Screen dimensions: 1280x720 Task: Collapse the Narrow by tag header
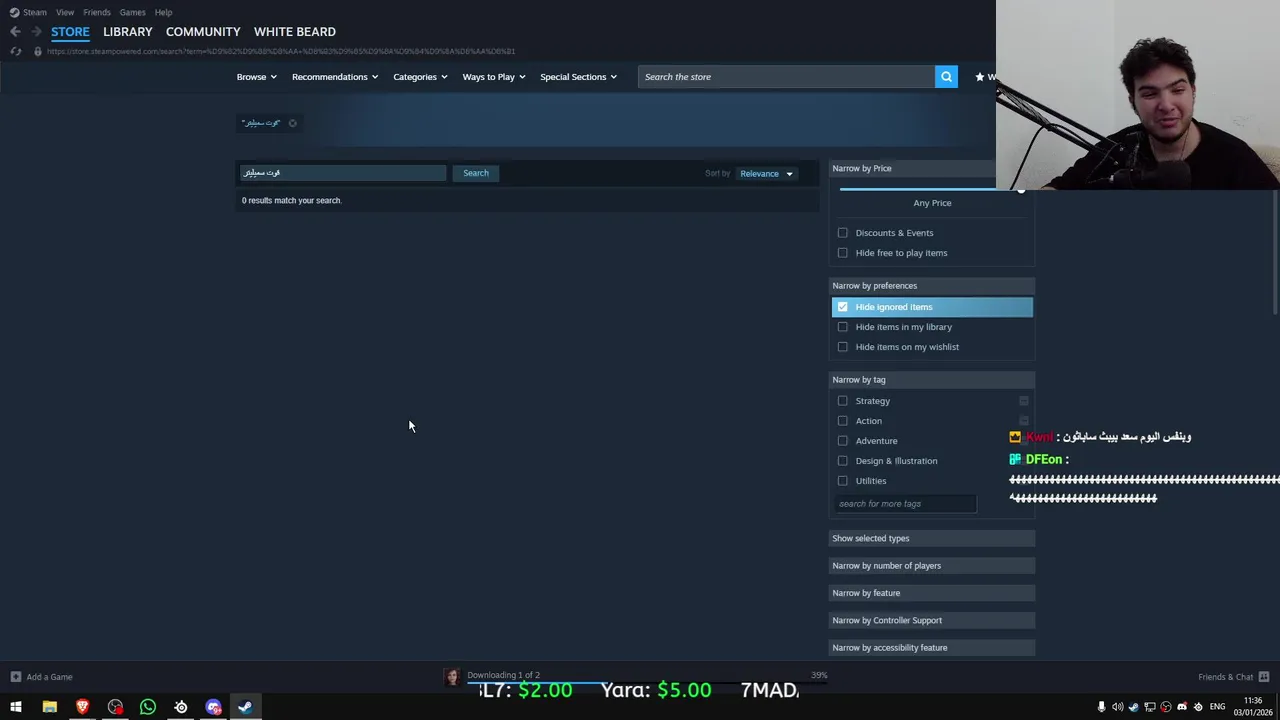pyautogui.click(x=932, y=380)
